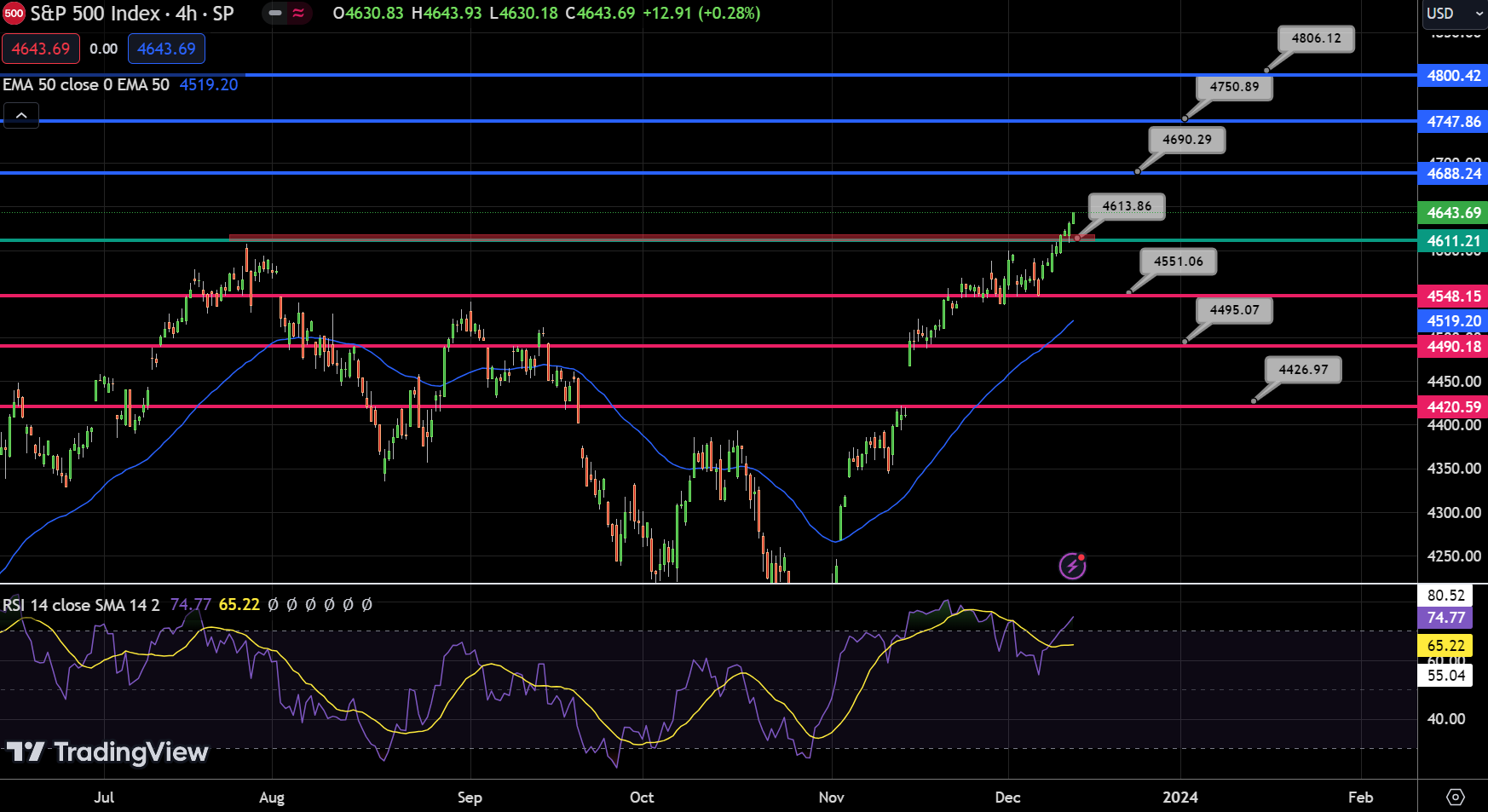Click the Dec label on the time axis
The height and width of the screenshot is (812, 1488).
click(x=1007, y=798)
